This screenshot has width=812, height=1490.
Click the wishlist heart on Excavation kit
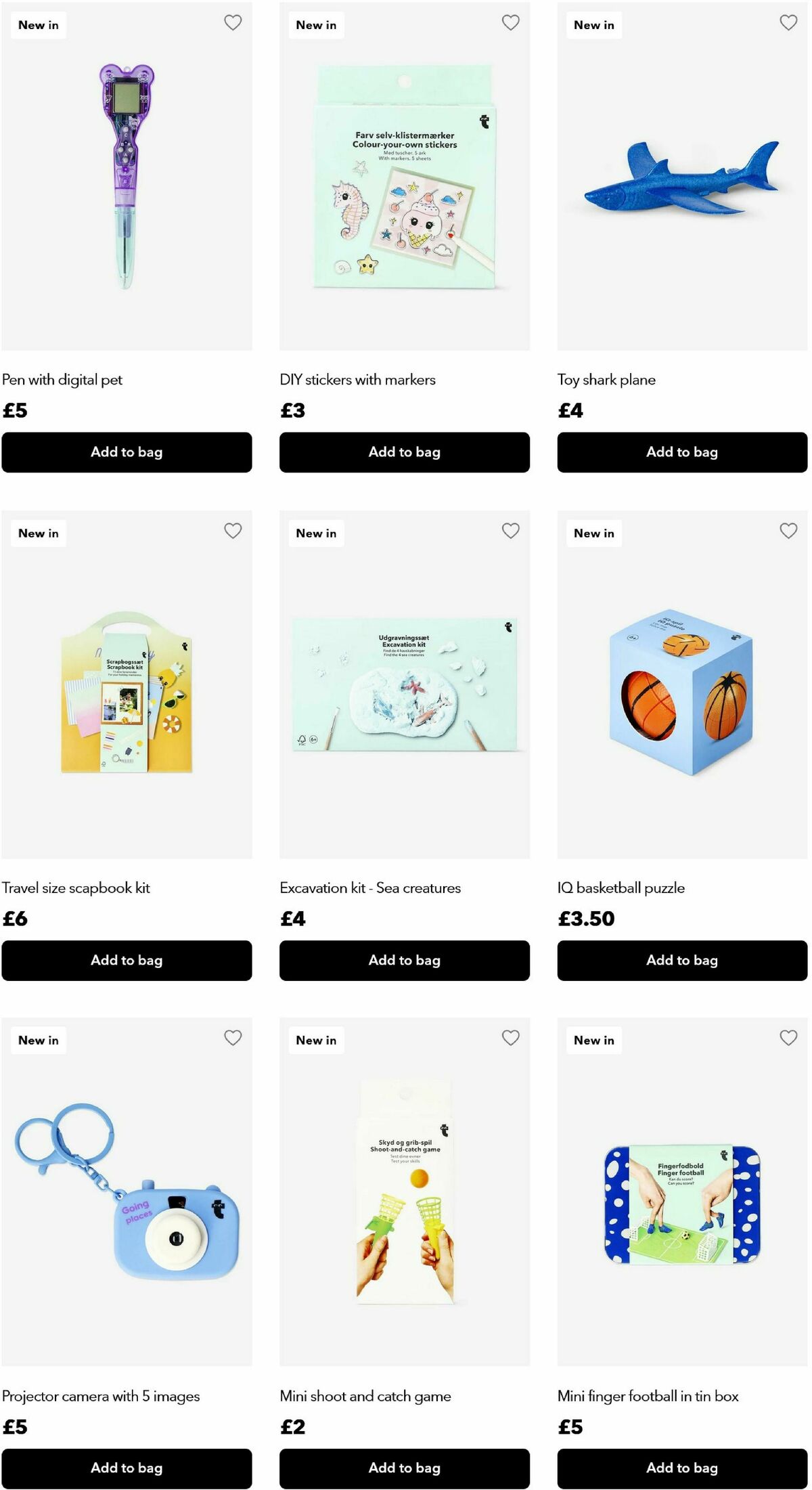pyautogui.click(x=511, y=531)
